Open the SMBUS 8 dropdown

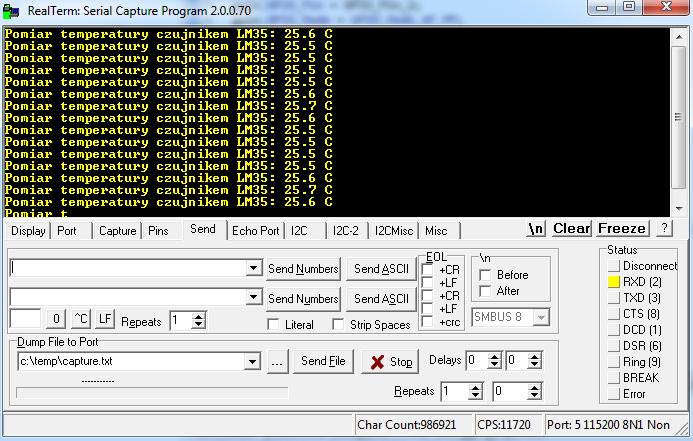[541, 317]
